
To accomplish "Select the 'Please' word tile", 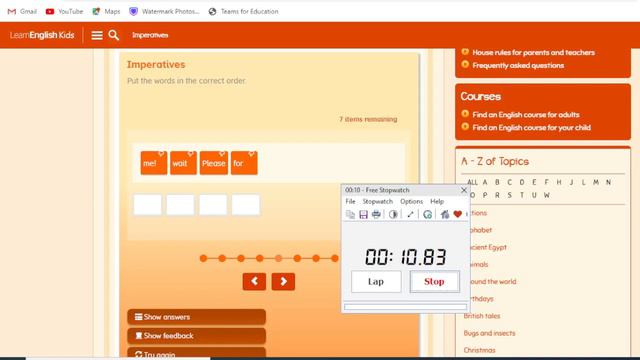I will (x=214, y=163).
